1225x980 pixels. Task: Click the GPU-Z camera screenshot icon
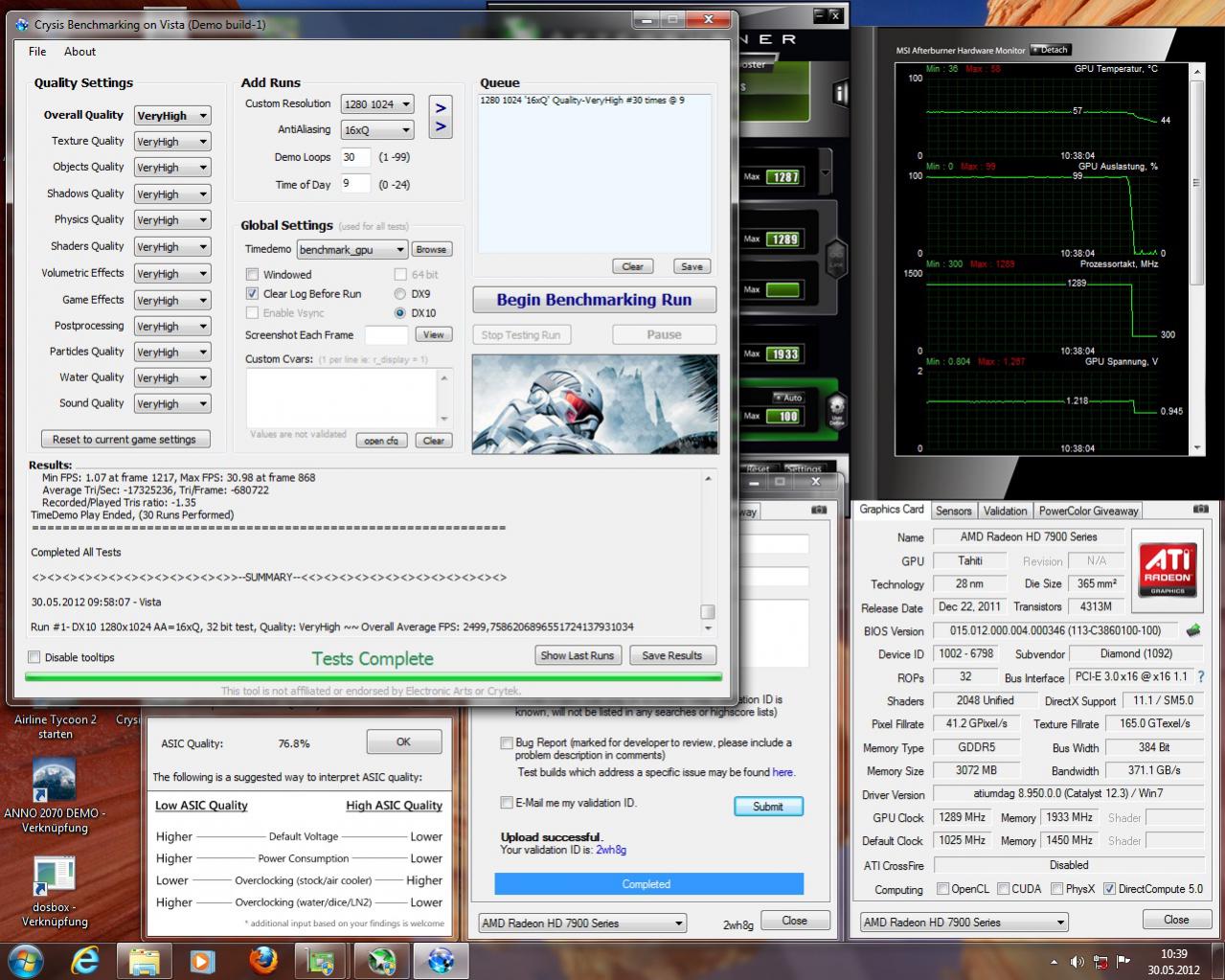tap(1199, 510)
